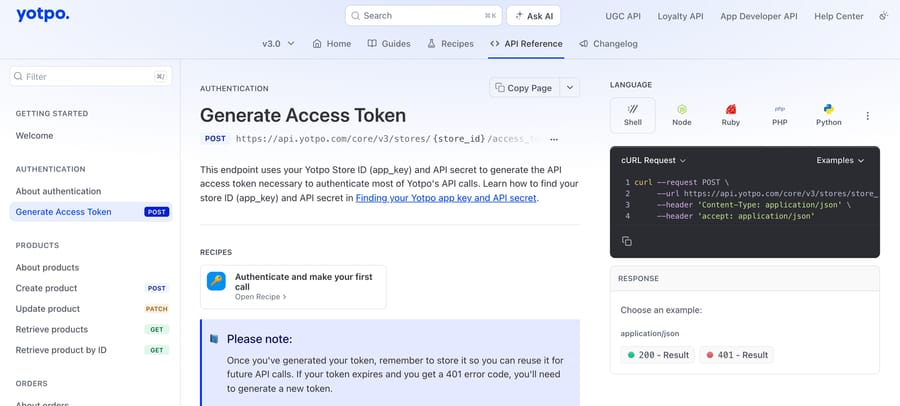Open the Recipes tab
This screenshot has width=900, height=406.
451,44
